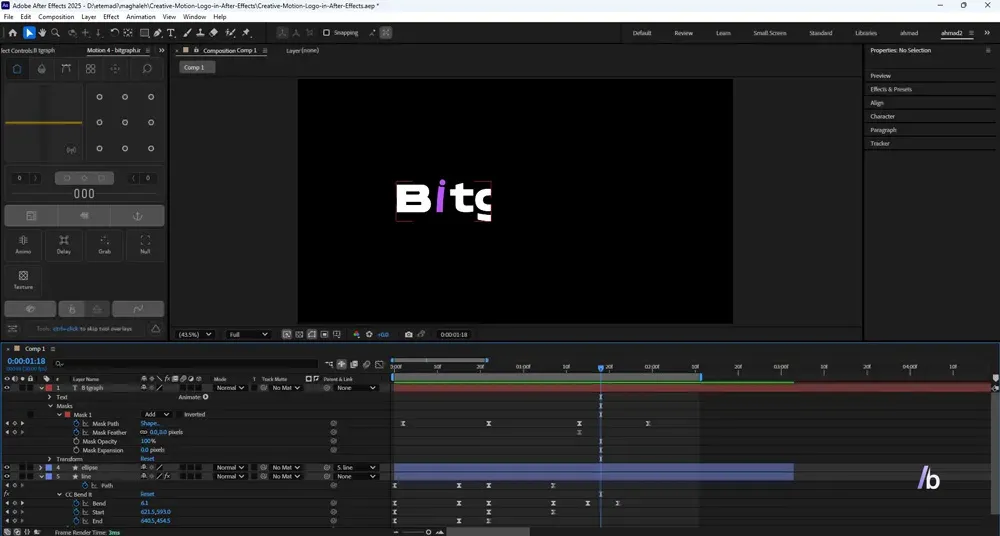
Task: Expand the ellipse layer properties
Action: (x=41, y=468)
